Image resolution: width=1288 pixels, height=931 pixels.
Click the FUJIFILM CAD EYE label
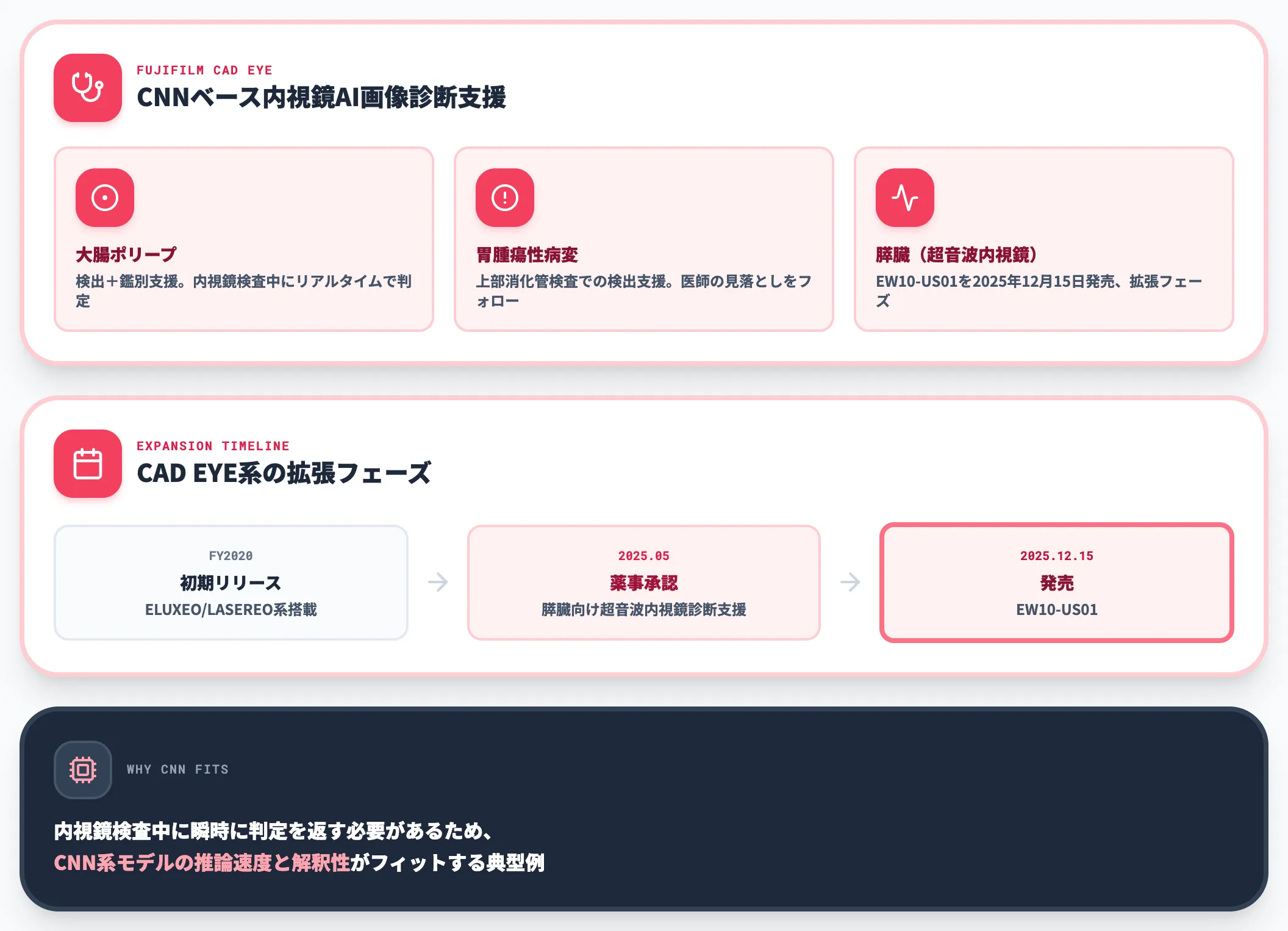click(x=204, y=70)
